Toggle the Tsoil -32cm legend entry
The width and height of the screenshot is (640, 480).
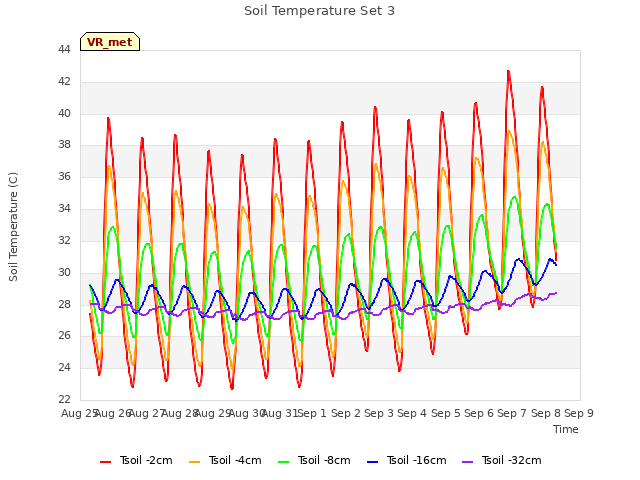coord(502,460)
